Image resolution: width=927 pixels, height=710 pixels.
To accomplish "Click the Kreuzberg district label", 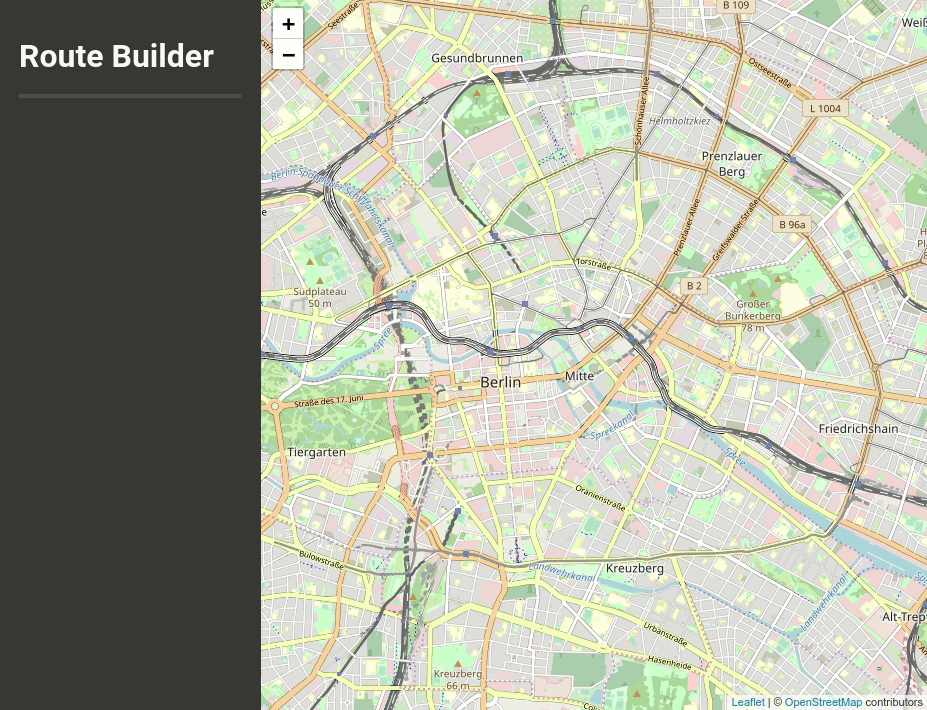I will point(634,568).
